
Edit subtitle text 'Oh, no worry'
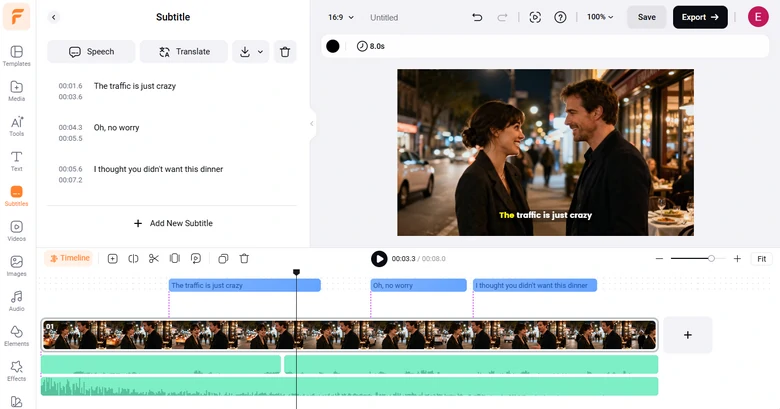(x=116, y=128)
